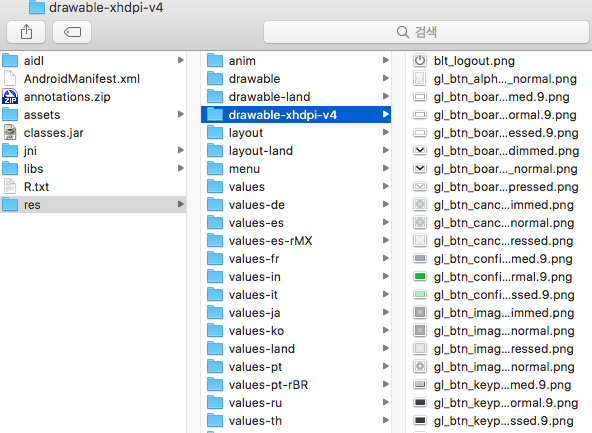
Task: Click the Share toolbar button
Action: coord(26,32)
